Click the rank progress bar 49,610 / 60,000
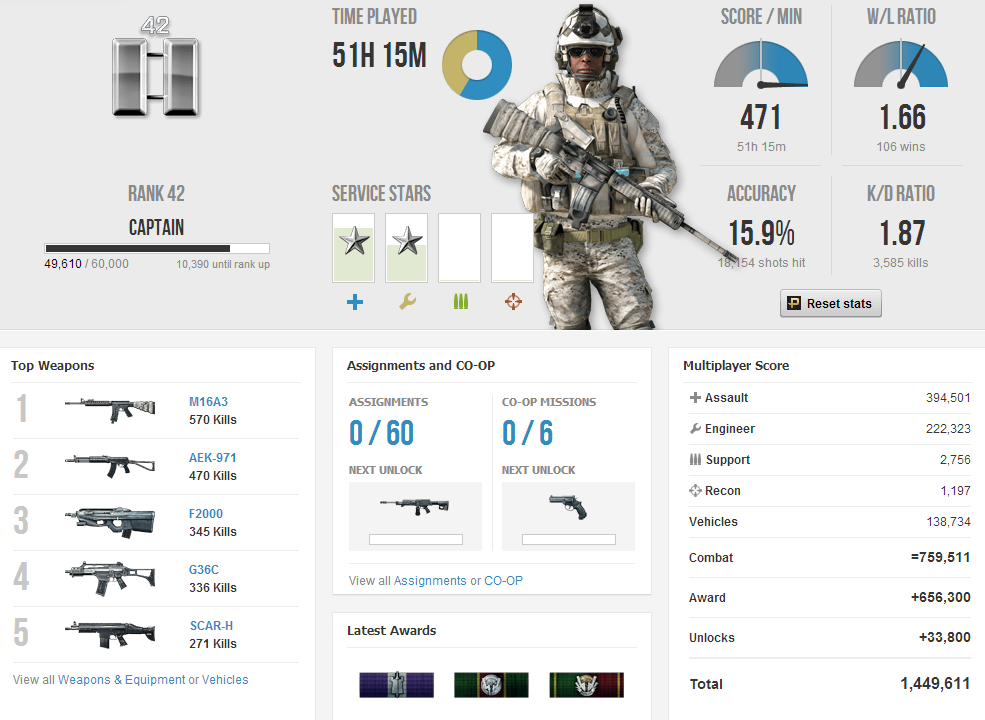The height and width of the screenshot is (720, 985). coord(157,248)
